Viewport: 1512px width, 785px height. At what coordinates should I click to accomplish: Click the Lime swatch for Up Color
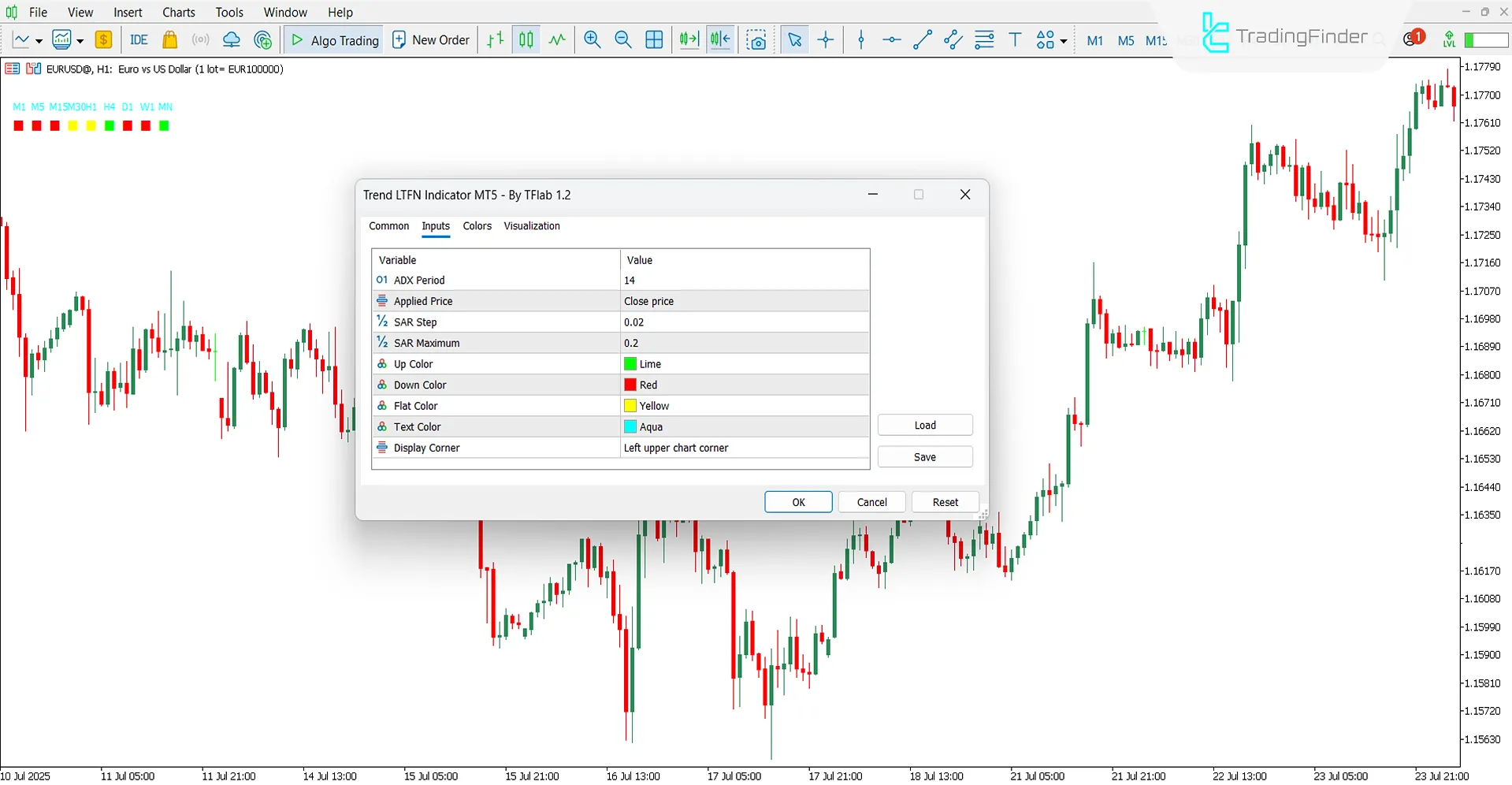pyautogui.click(x=630, y=363)
